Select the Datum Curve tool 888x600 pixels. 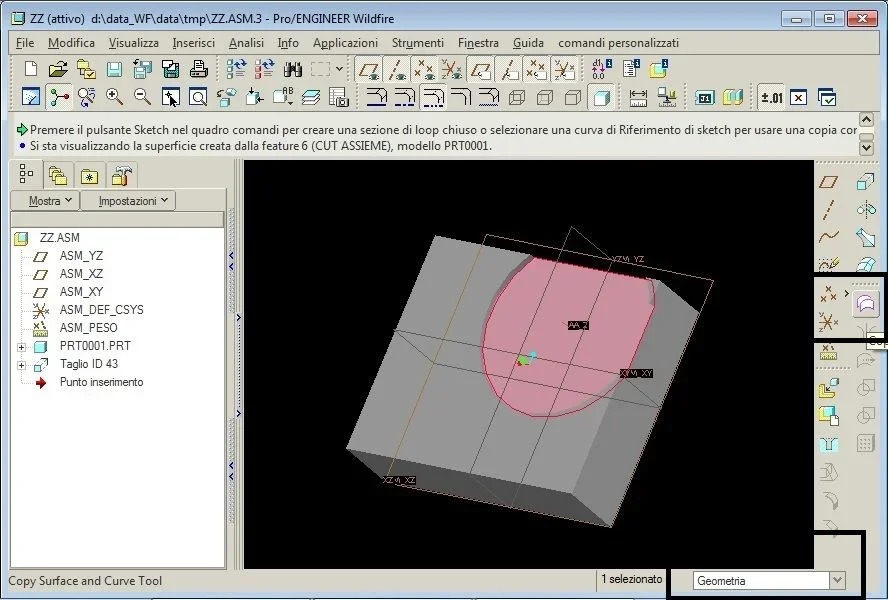(828, 238)
